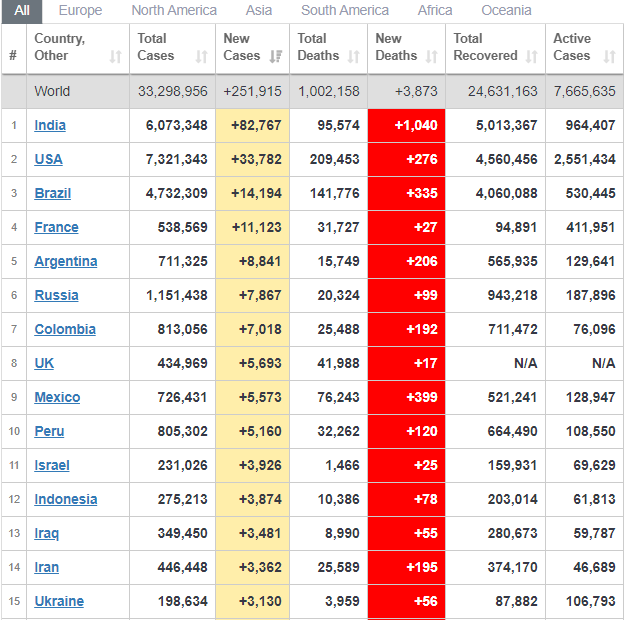This screenshot has height=620, width=624.
Task: Select the Africa tab
Action: point(435,10)
